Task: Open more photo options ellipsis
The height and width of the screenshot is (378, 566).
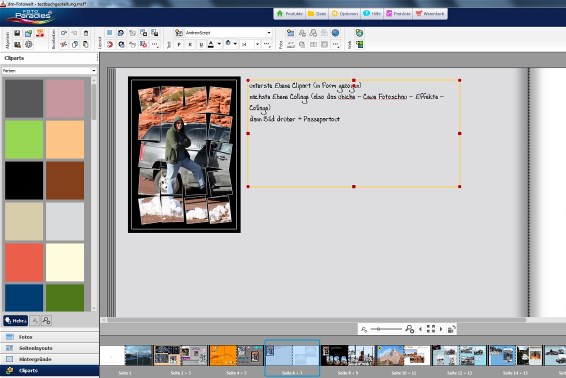Action: (336, 44)
